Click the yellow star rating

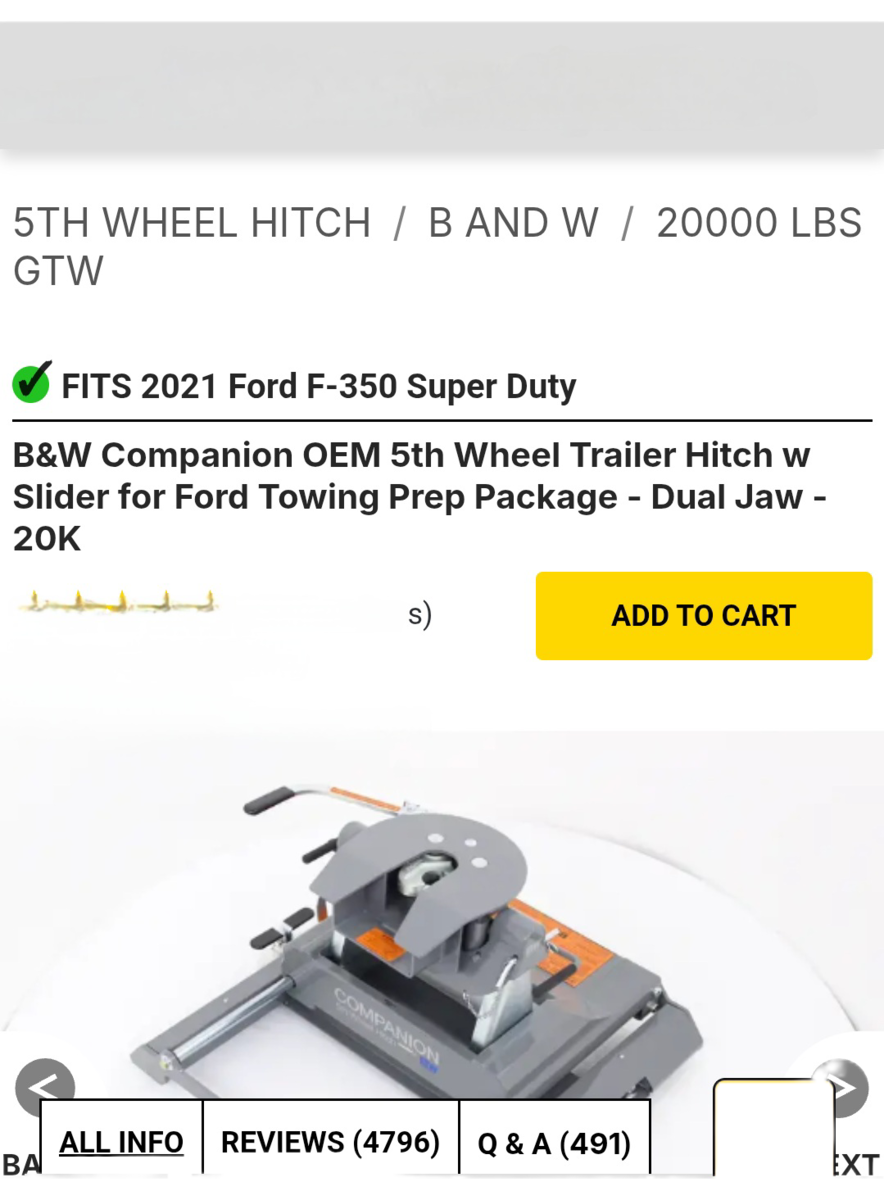pos(117,603)
